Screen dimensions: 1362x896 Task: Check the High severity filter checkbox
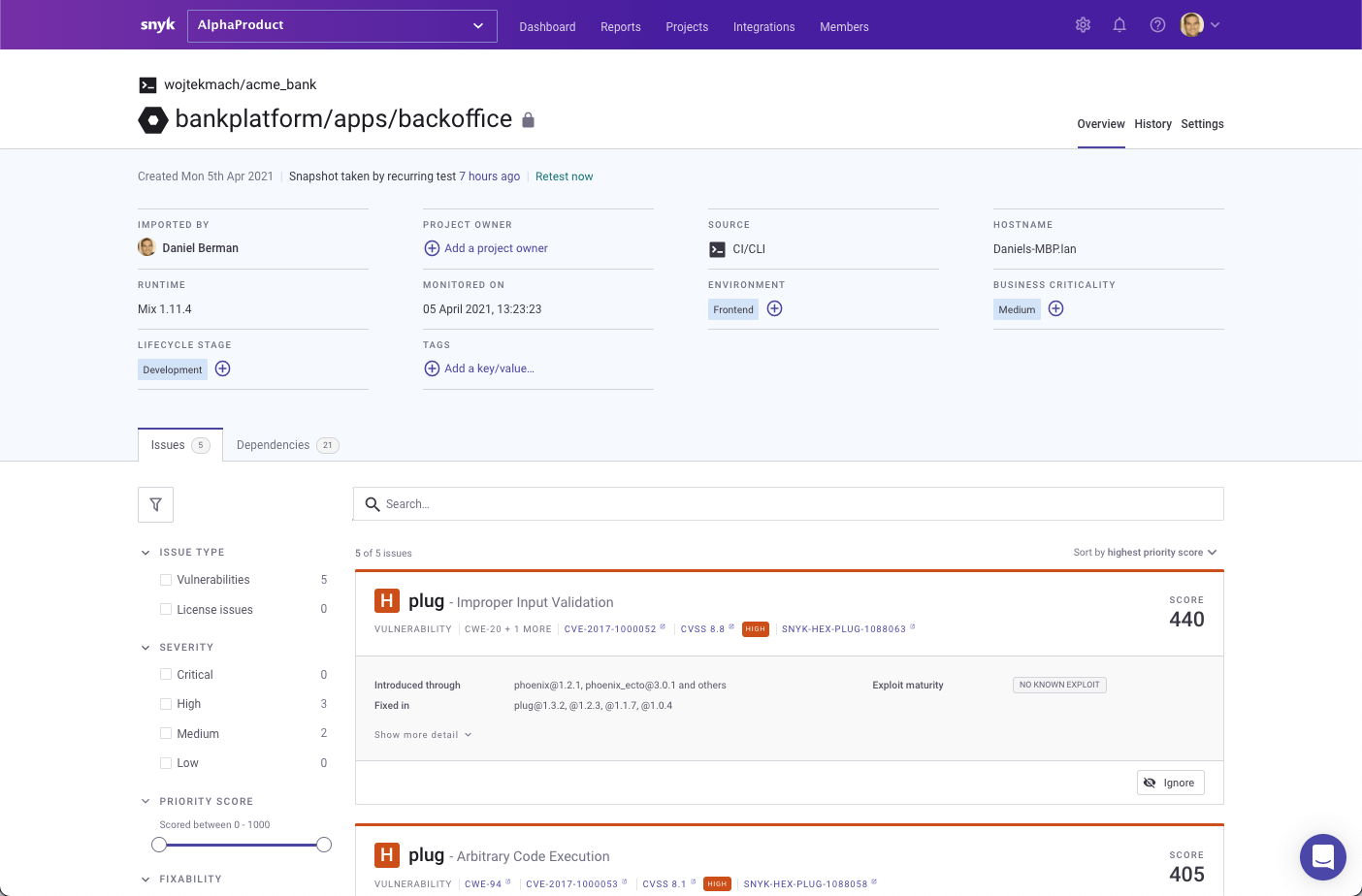tap(166, 703)
